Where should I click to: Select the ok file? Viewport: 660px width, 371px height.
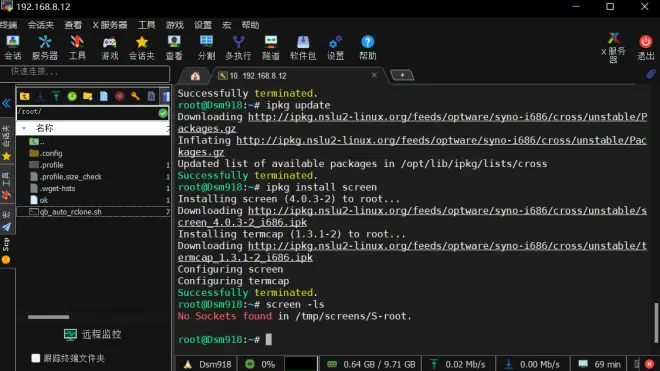39,200
